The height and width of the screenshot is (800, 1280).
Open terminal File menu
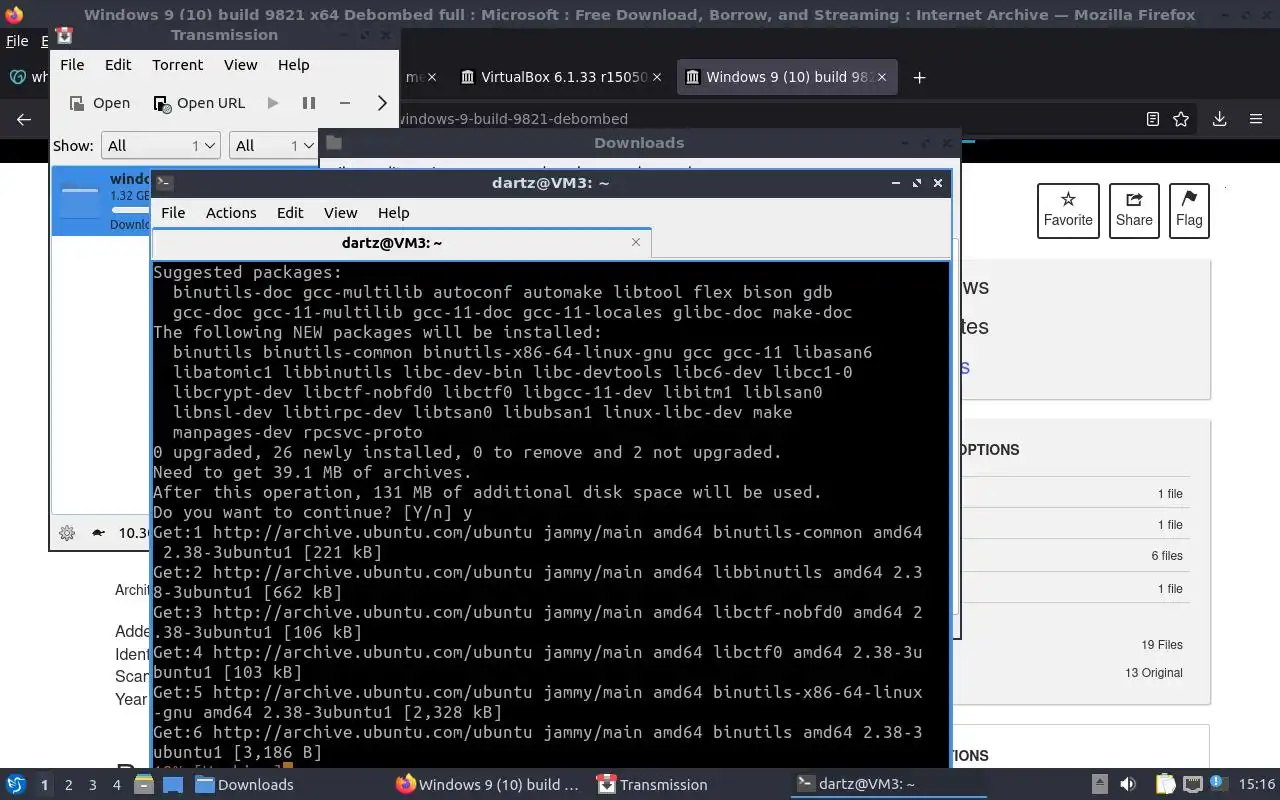(x=173, y=213)
